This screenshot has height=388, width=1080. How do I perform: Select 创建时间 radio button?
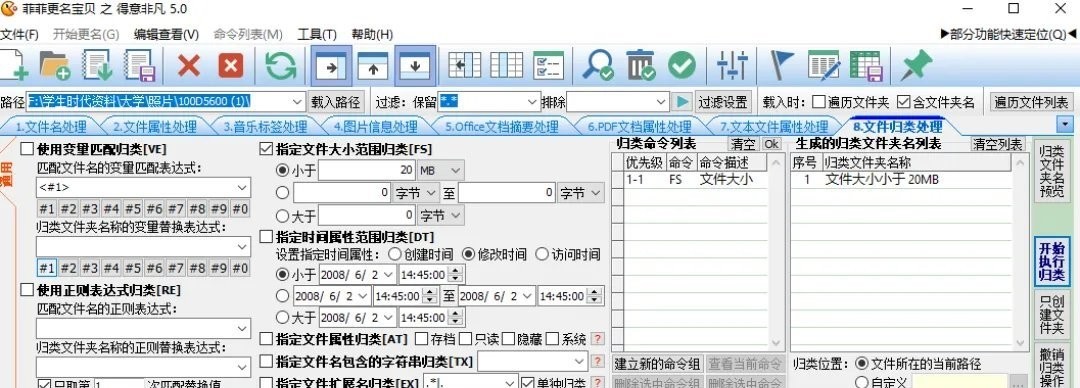[x=395, y=254]
